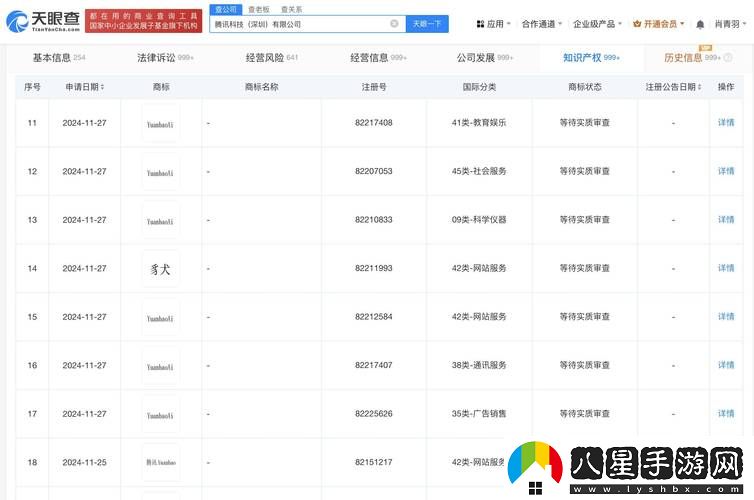Click the red promotional banner by the logo
Viewport: 754px width, 500px height.
(x=143, y=21)
